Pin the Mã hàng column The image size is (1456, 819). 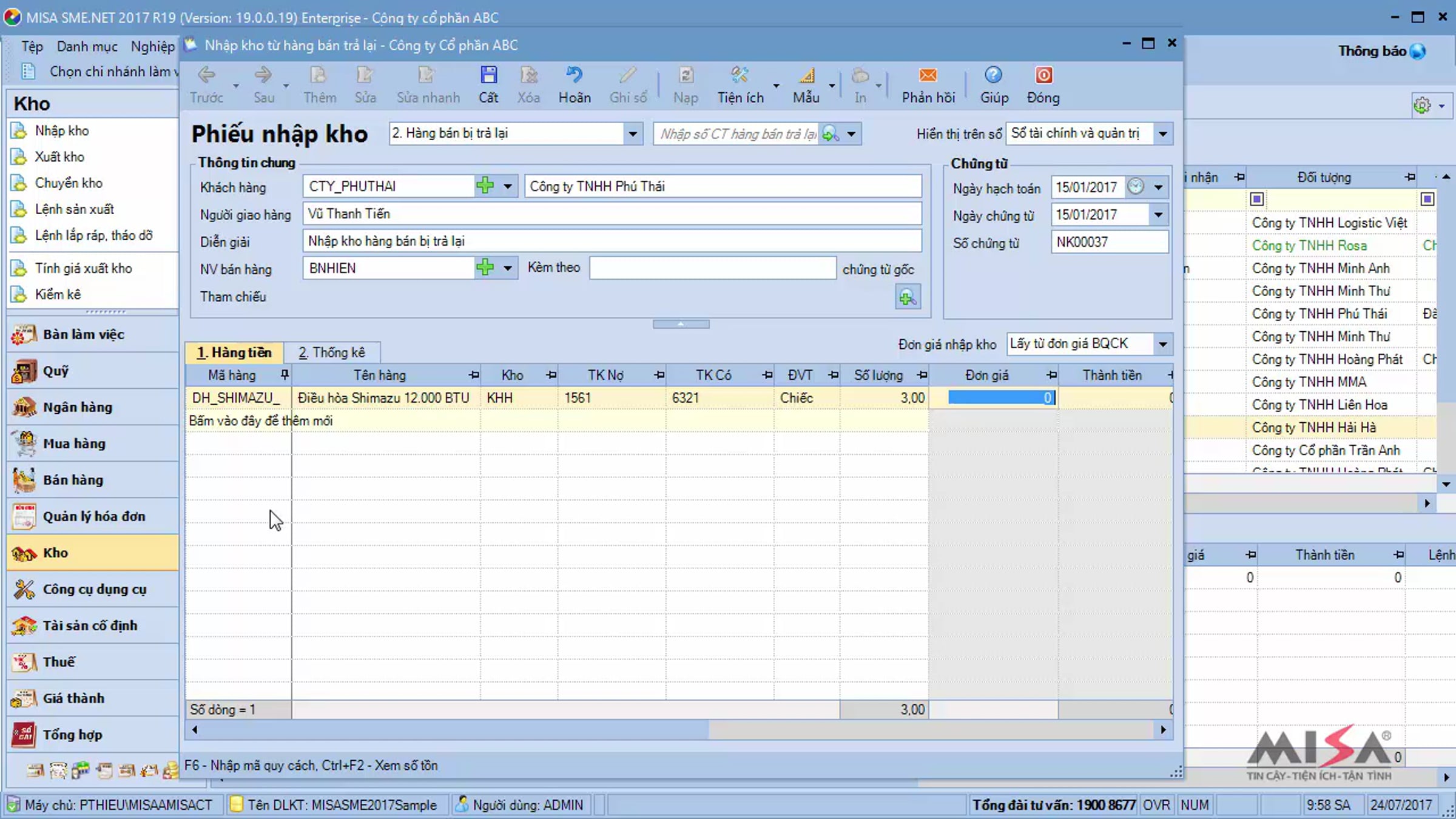285,375
